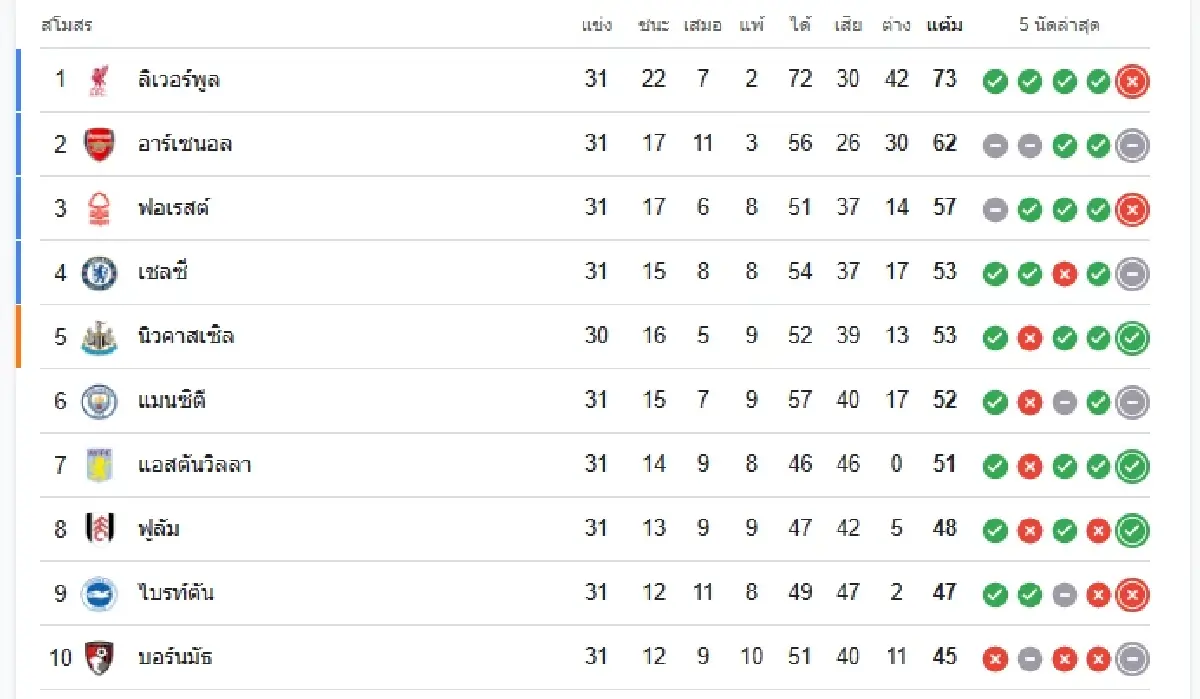Click the Nottingham Forest crest icon
The image size is (1200, 699).
click(x=98, y=208)
